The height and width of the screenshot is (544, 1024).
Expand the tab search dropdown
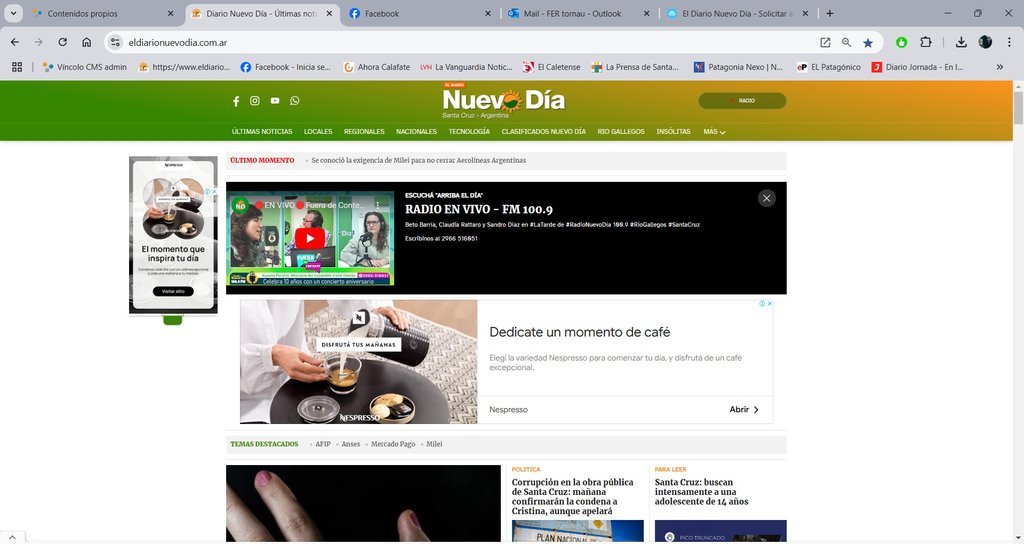tap(13, 13)
